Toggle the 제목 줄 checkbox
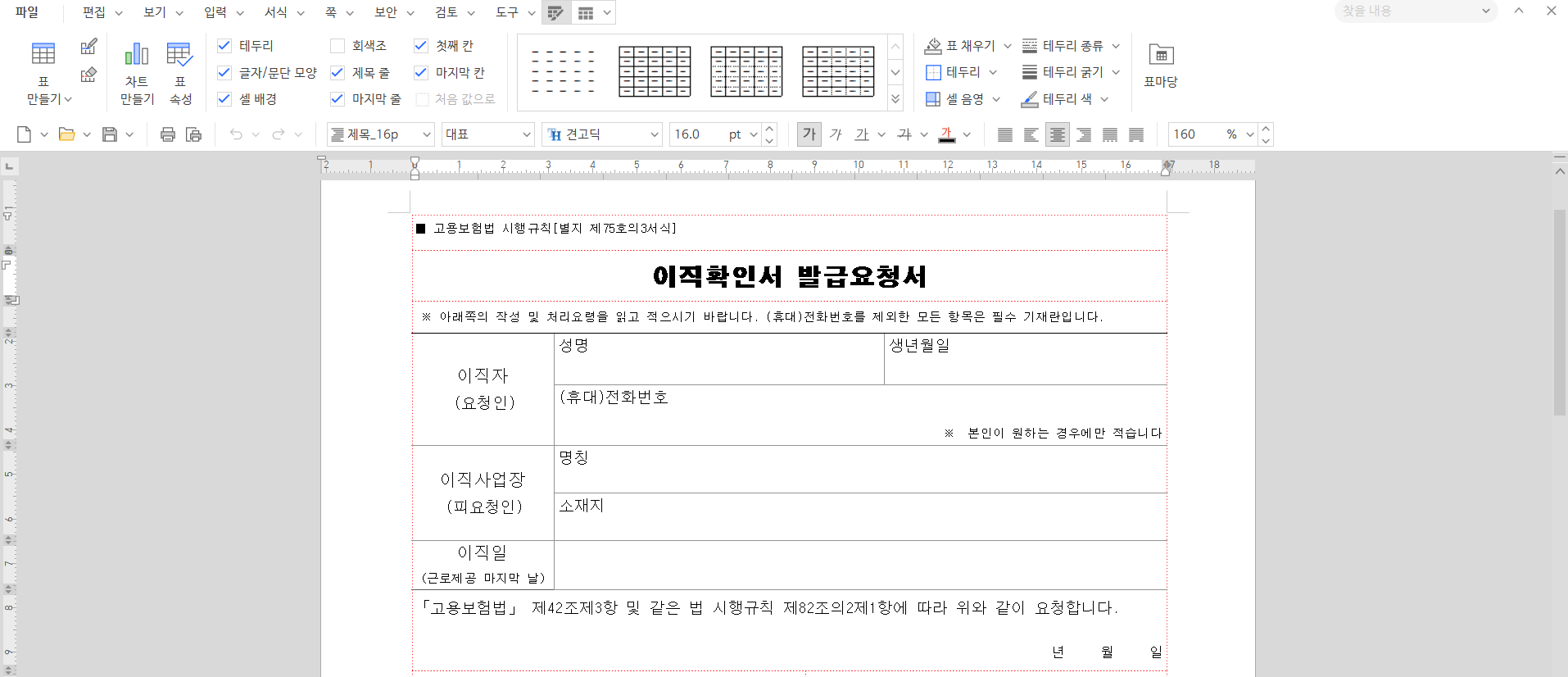1568x677 pixels. tap(338, 73)
